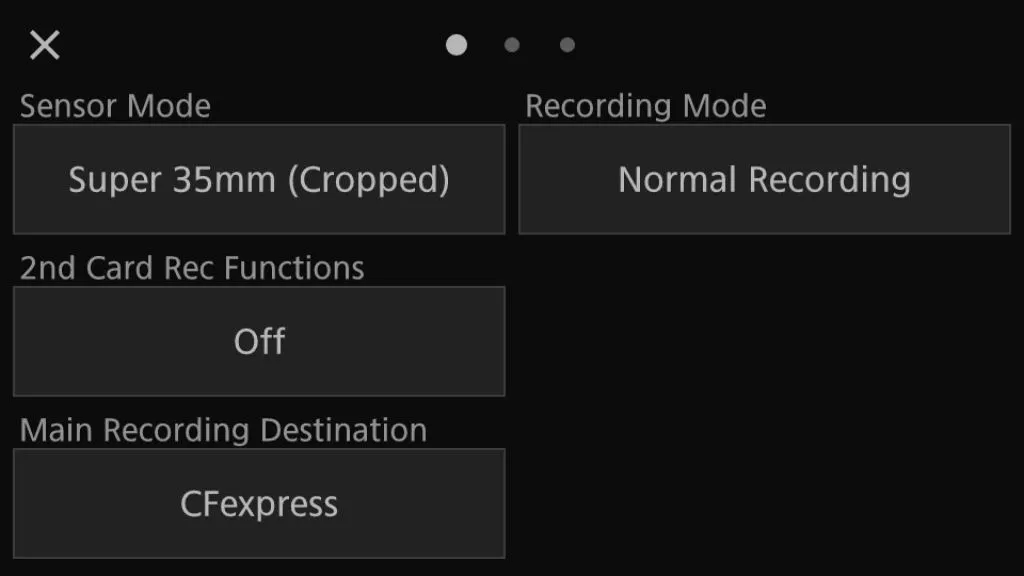Select the currently active page dot
Image resolution: width=1024 pixels, height=576 pixels.
[456, 45]
